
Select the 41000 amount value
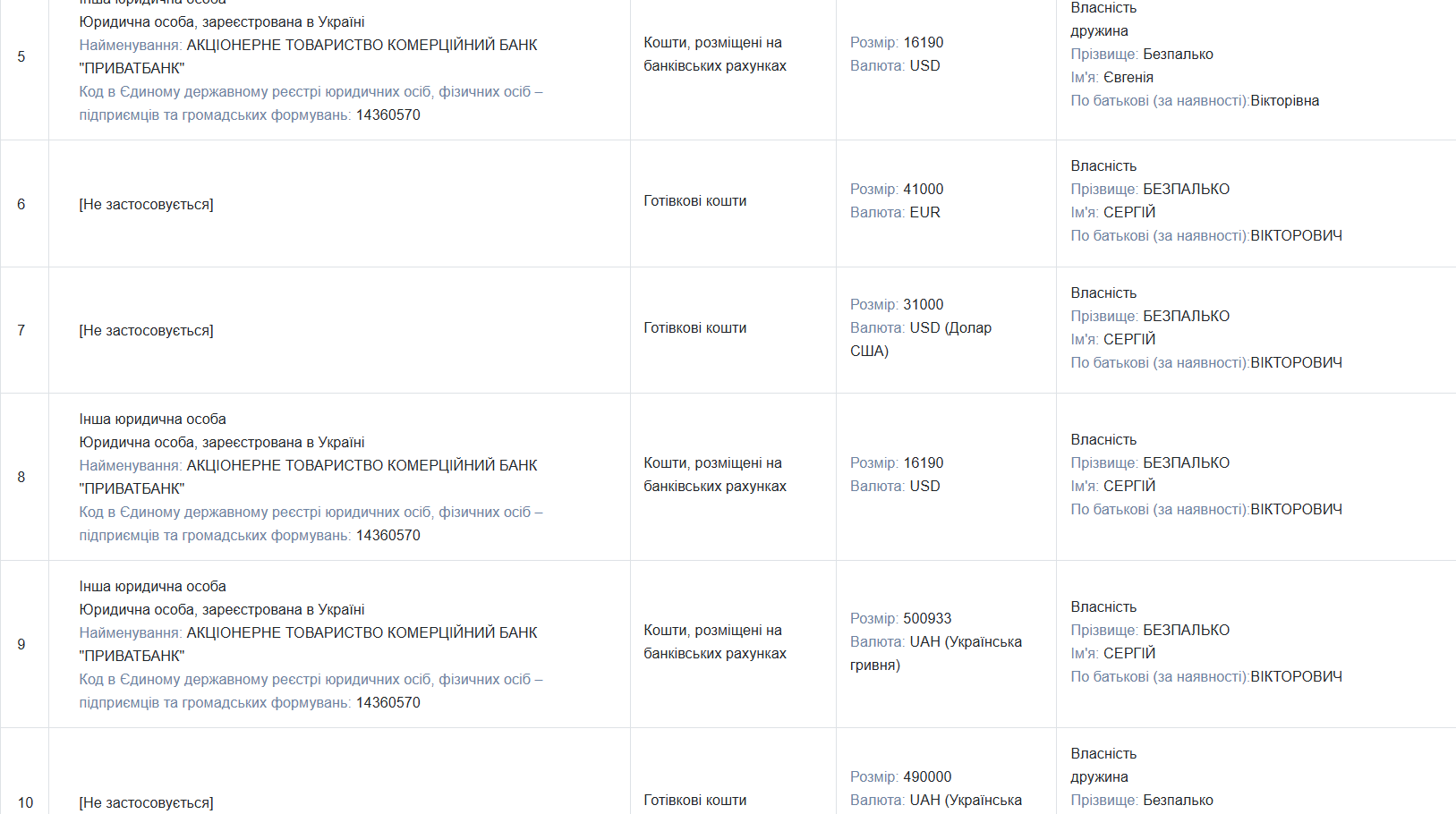[x=923, y=189]
